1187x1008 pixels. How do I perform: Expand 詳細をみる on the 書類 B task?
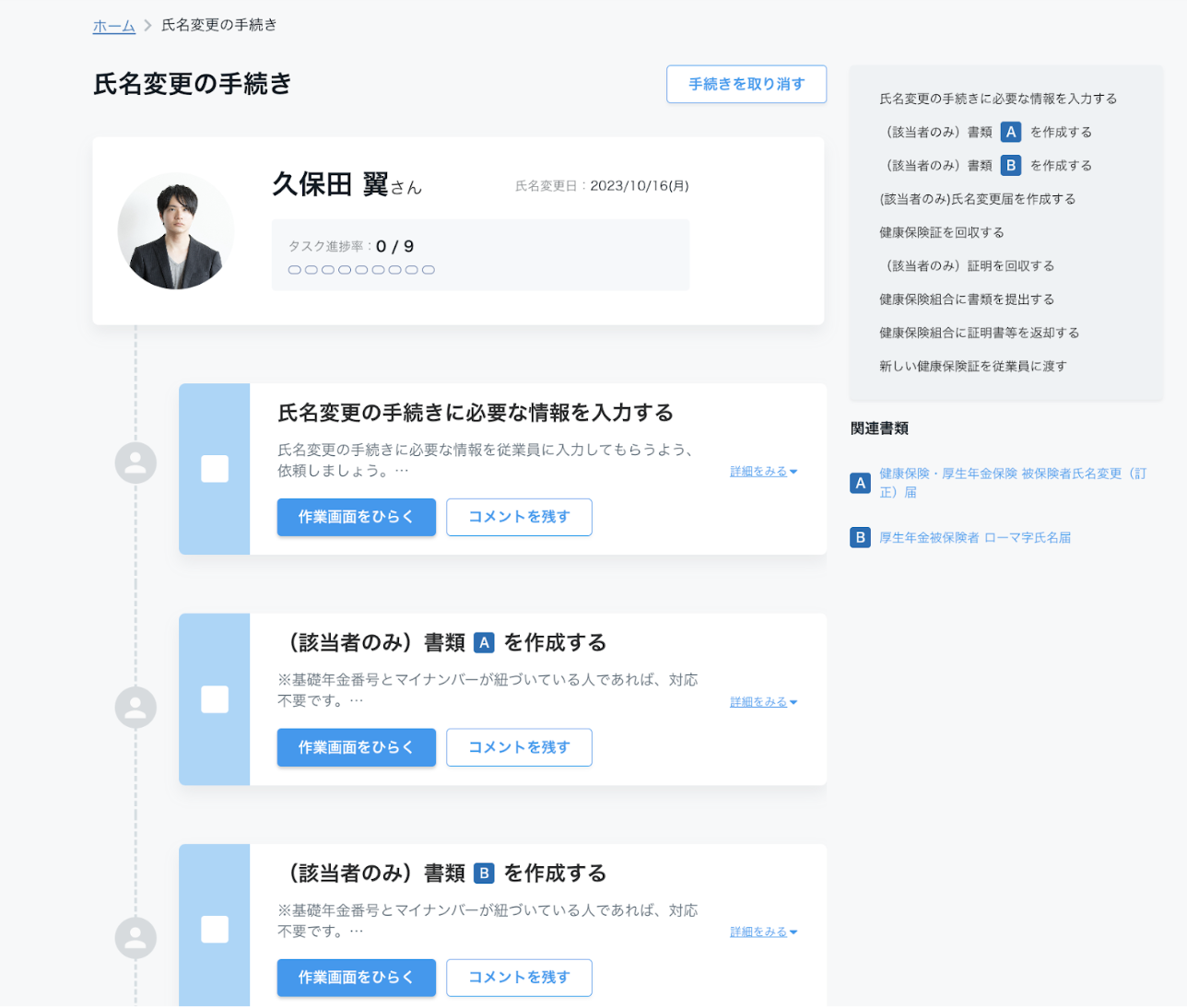(x=764, y=932)
